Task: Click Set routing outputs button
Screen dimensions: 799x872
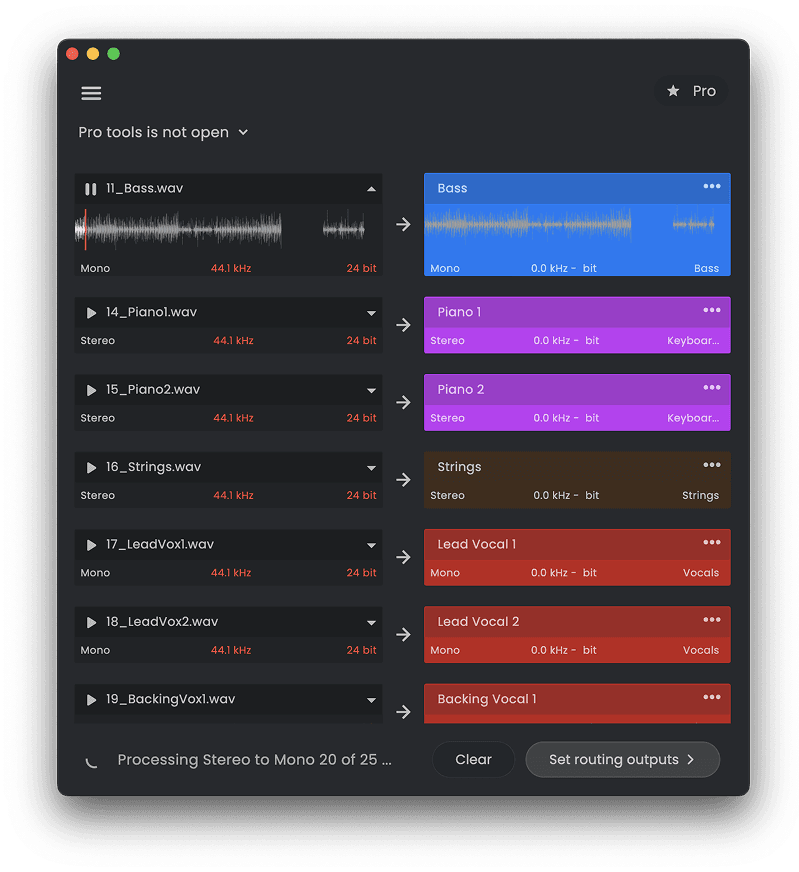Action: point(622,760)
